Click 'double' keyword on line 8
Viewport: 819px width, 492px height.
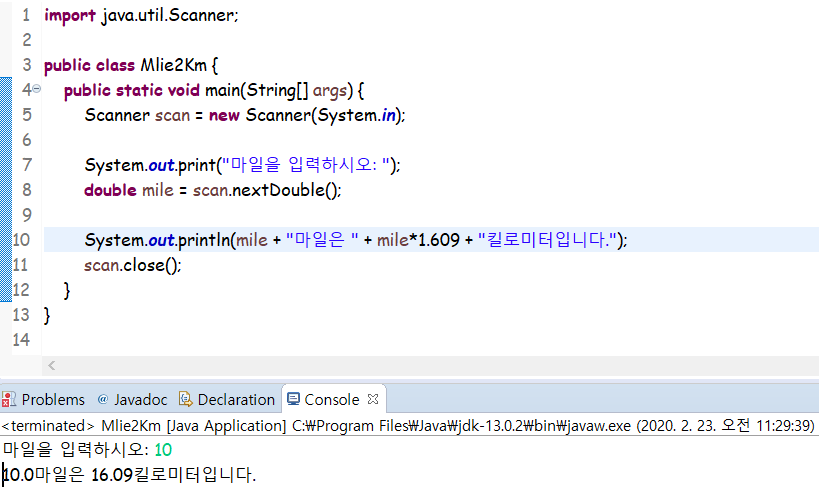coord(110,190)
